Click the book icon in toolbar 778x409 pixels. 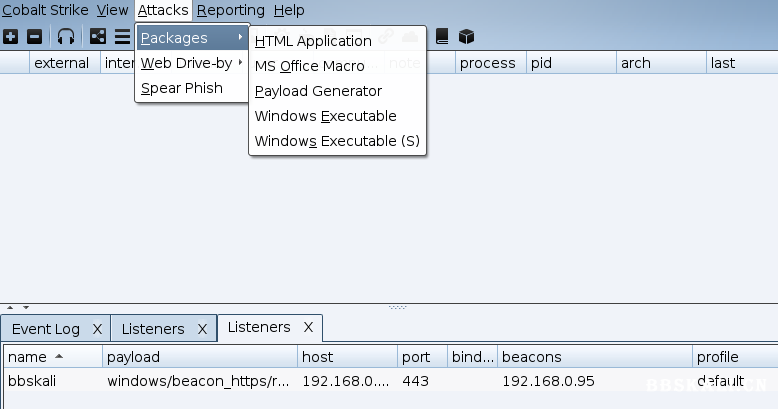[442, 37]
